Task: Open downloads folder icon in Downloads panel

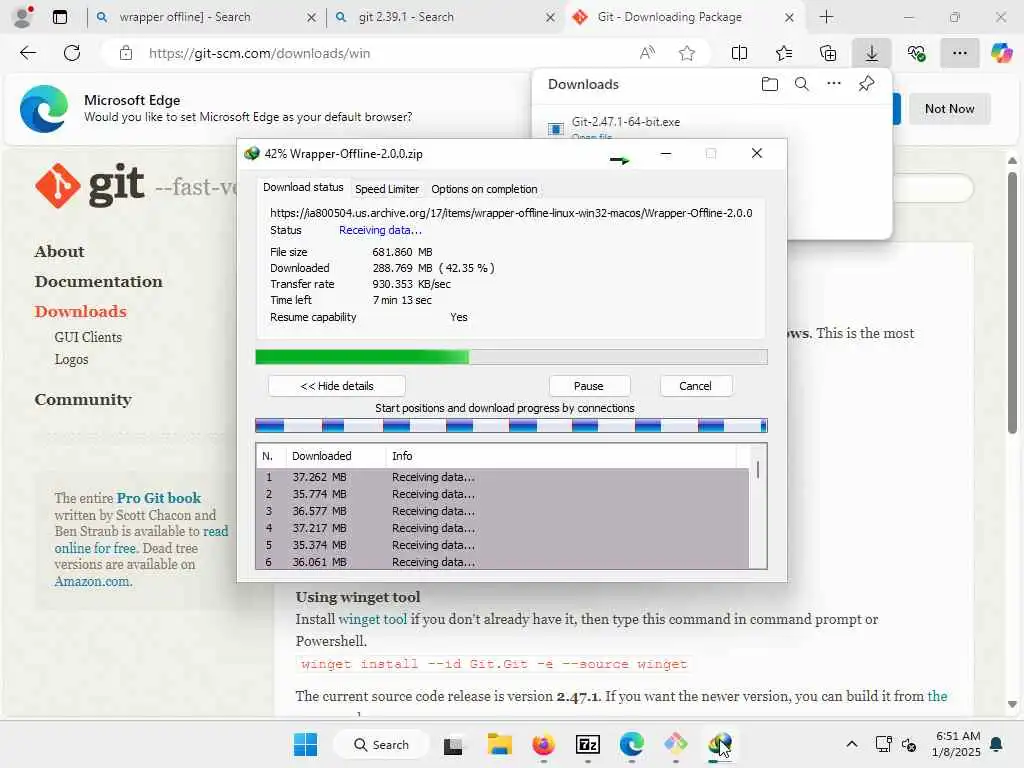Action: click(770, 84)
